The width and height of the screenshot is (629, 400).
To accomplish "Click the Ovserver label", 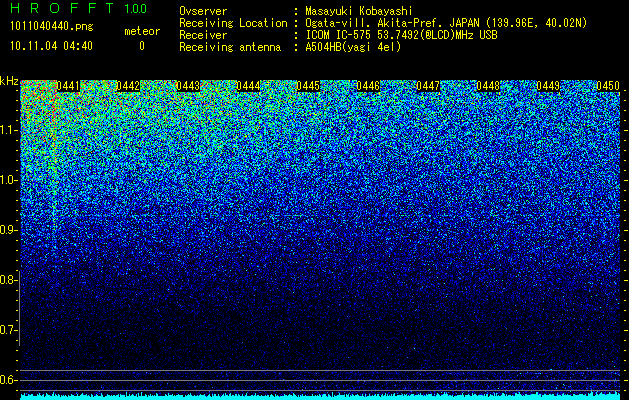I will tap(203, 11).
